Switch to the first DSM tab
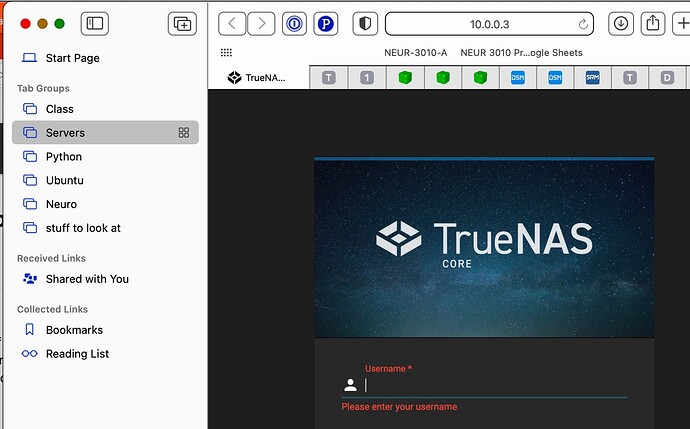Viewport: 690px width, 429px height. point(518,78)
